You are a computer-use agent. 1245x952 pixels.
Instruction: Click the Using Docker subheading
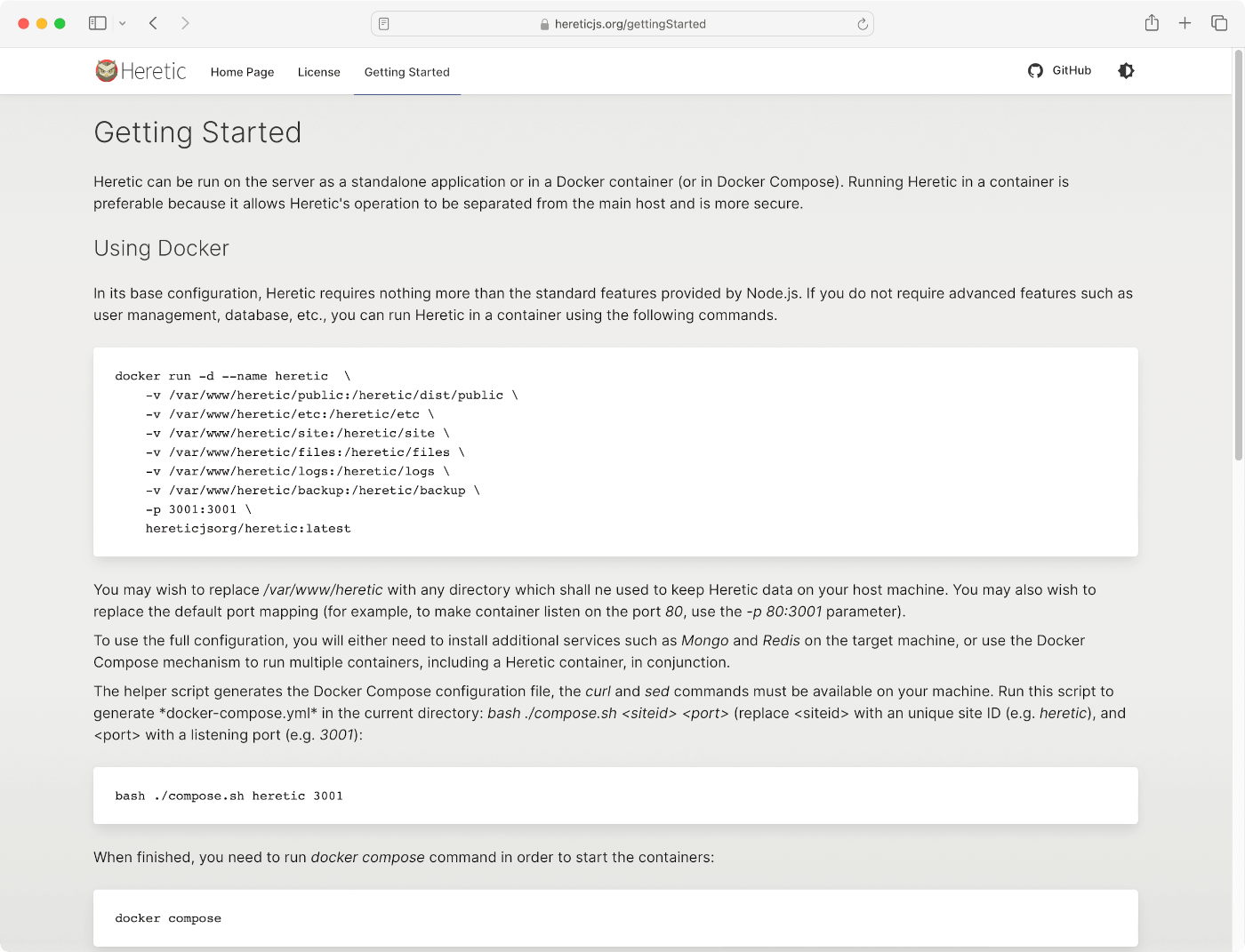(161, 248)
